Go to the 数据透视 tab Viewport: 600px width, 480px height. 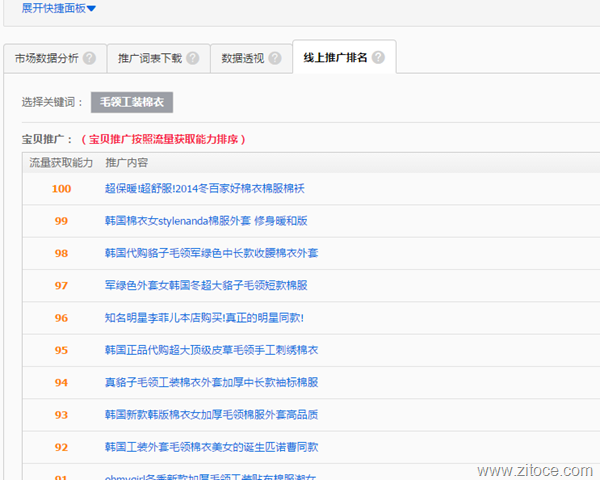[x=242, y=58]
